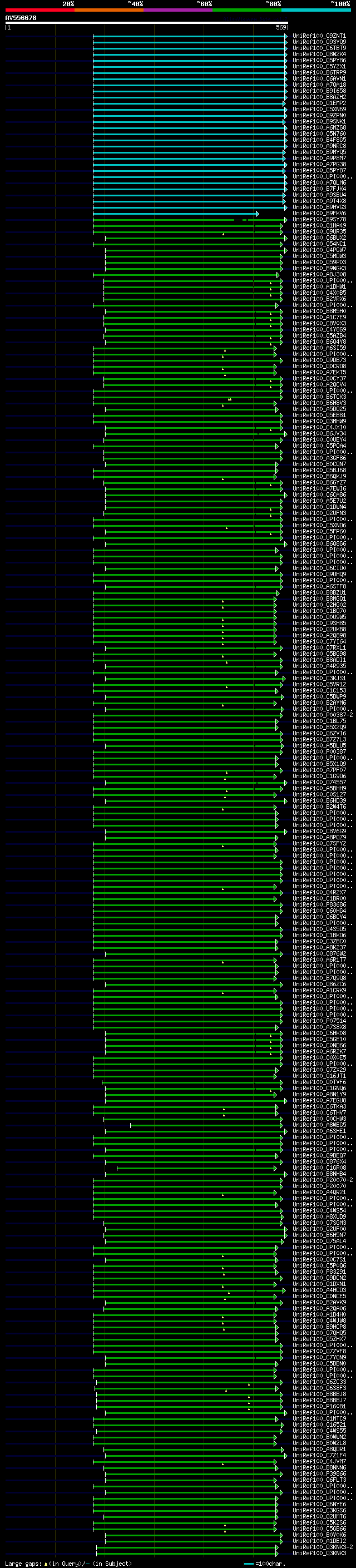
Task: Click the green ~80% identity color segment
Action: pyautogui.click(x=247, y=10)
